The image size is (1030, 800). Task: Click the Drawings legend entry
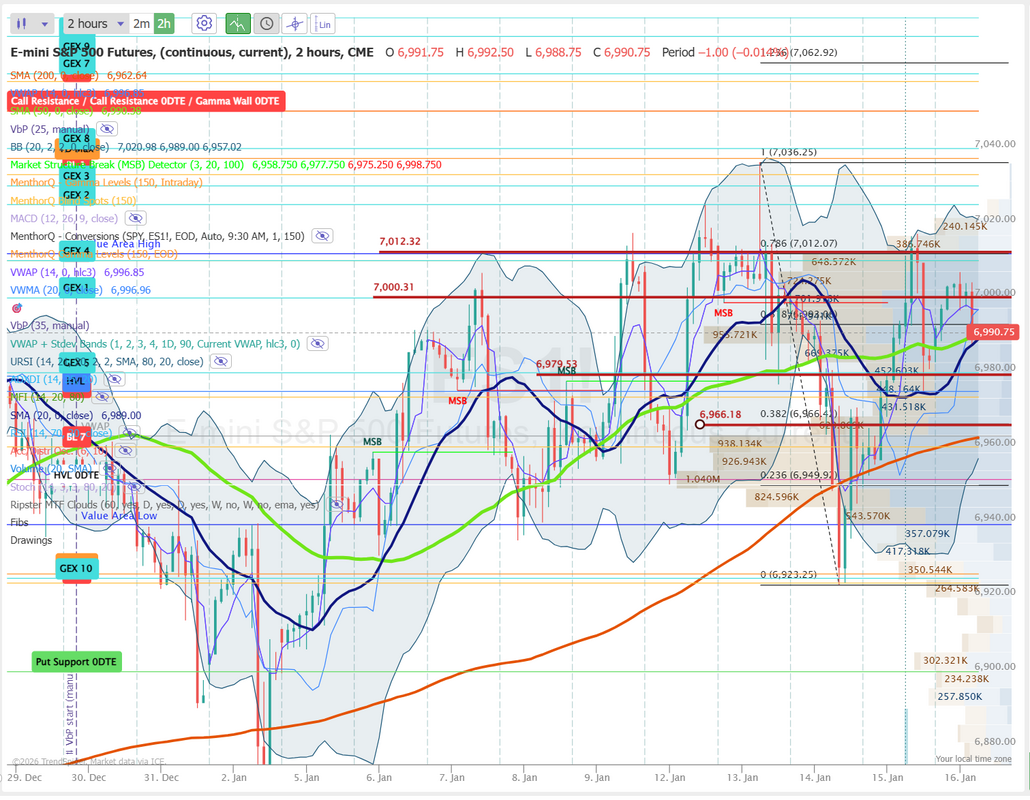[31, 541]
